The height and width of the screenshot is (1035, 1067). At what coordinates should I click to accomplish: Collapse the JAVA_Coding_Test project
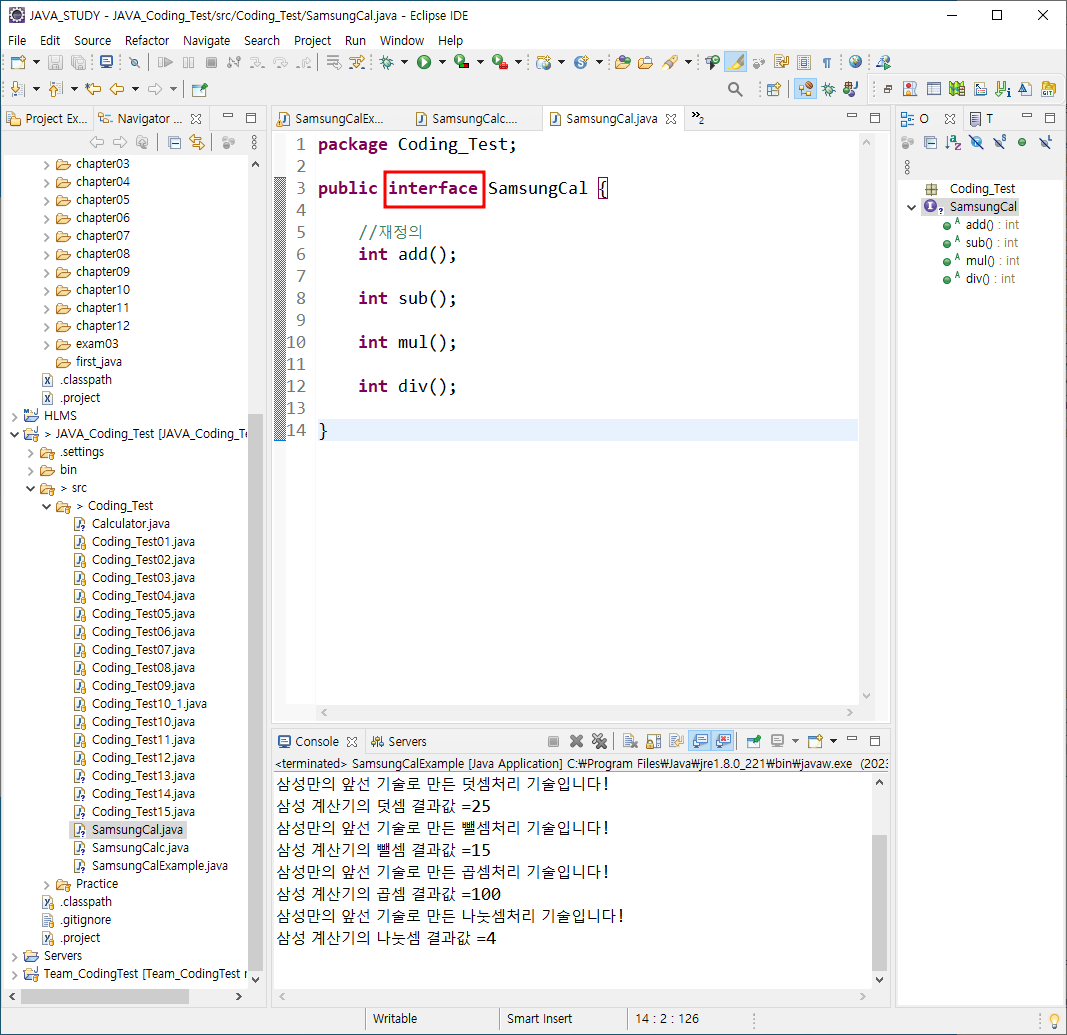pyautogui.click(x=14, y=434)
